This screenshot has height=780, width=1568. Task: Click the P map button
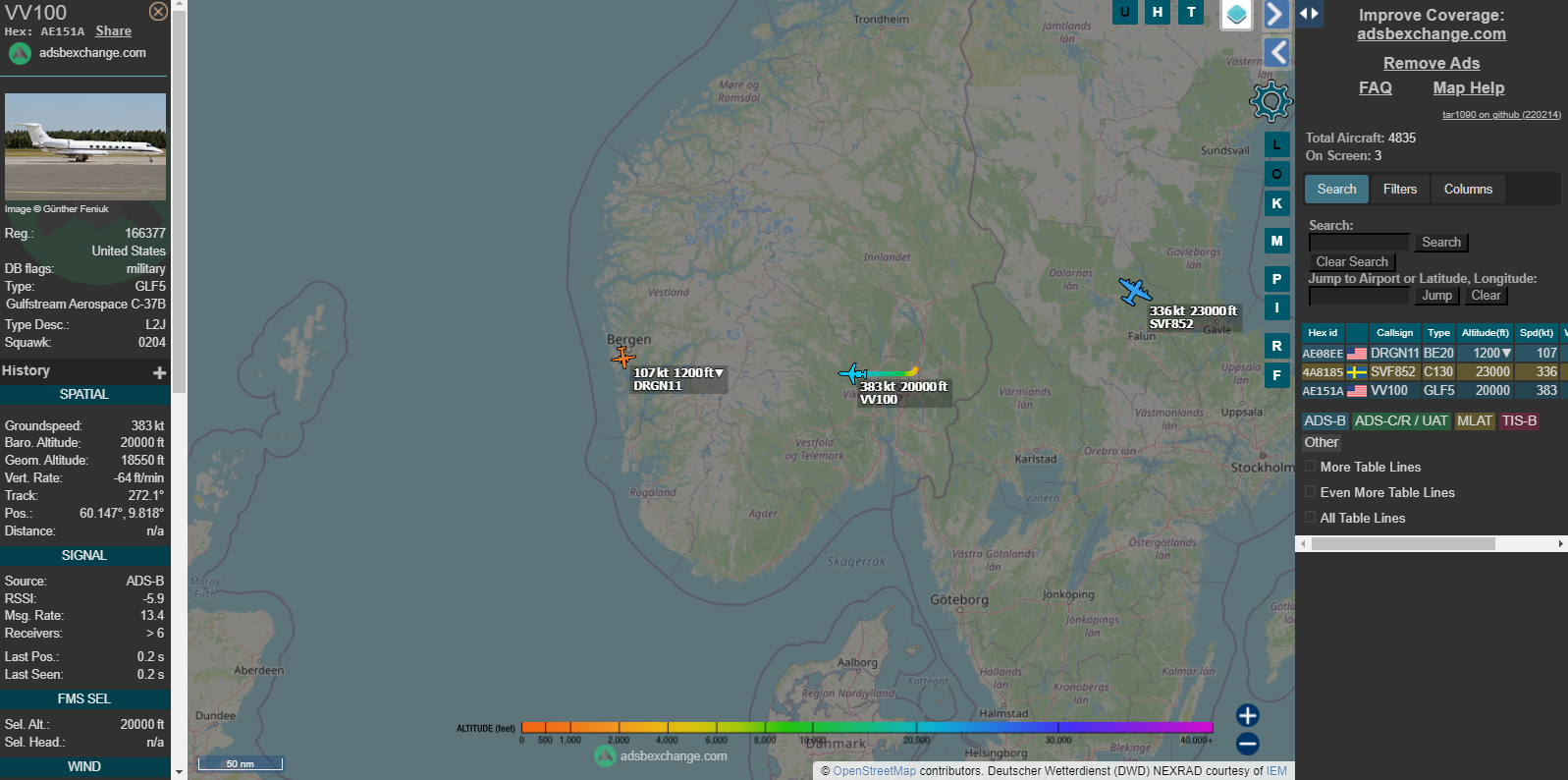(1276, 279)
